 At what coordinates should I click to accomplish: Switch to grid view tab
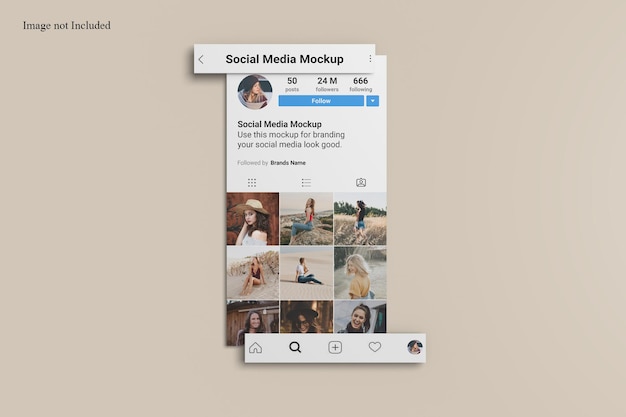point(252,183)
